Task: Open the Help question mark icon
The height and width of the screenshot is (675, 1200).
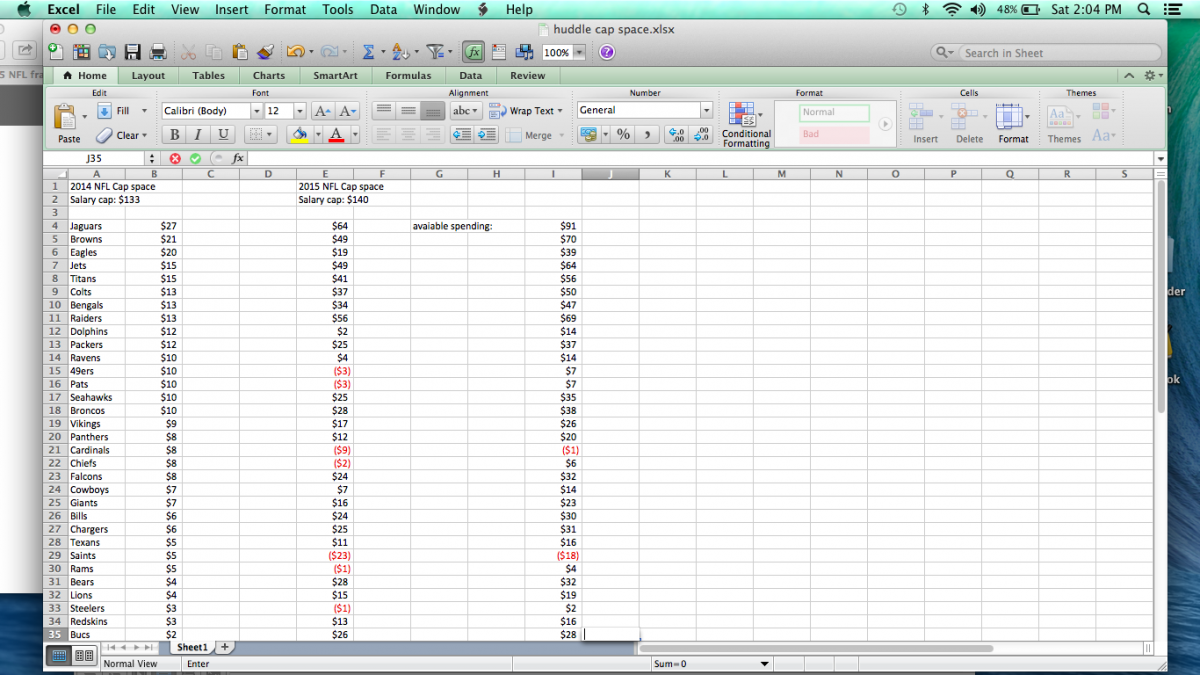Action: [606, 52]
